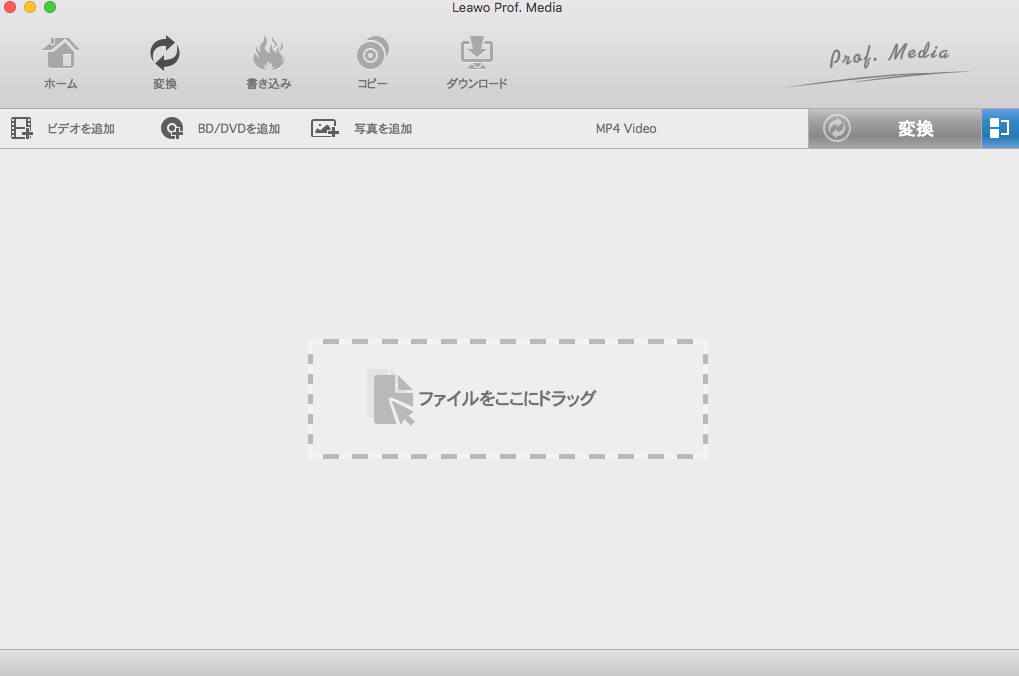
Task: Open the MP4 Video format profile
Action: coord(626,129)
